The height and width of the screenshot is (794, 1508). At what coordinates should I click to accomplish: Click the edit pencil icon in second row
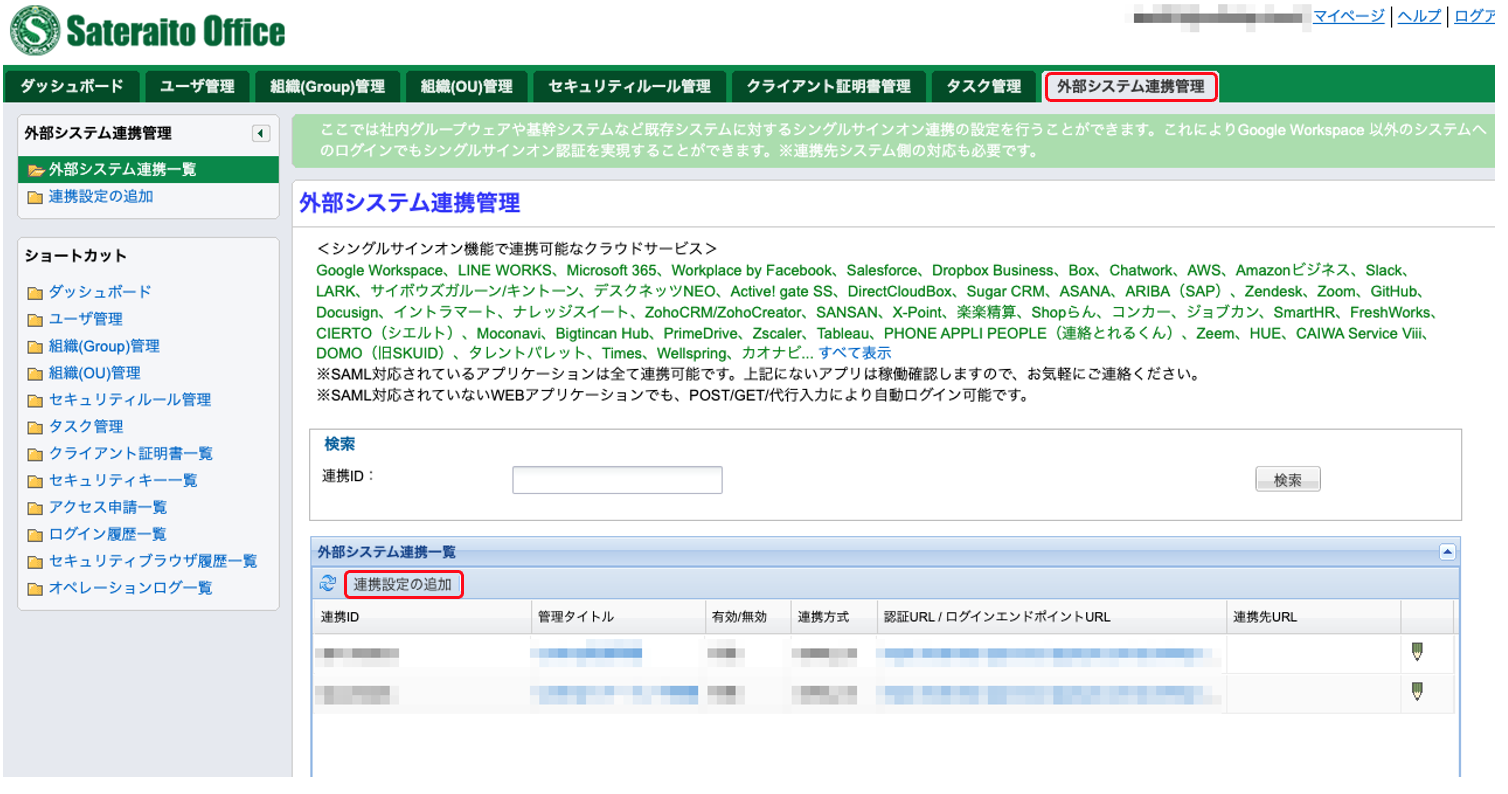tap(1416, 691)
